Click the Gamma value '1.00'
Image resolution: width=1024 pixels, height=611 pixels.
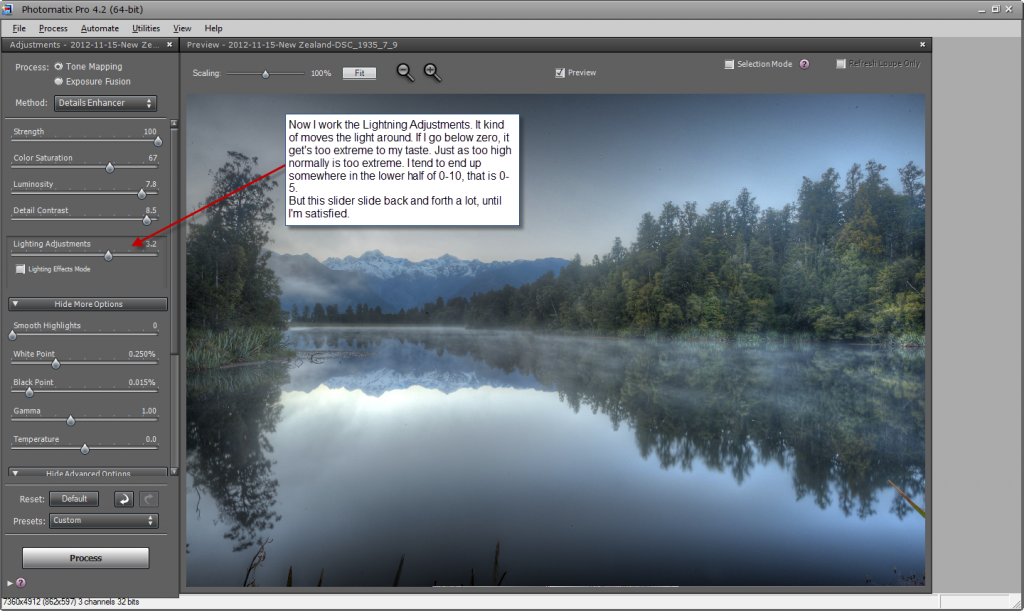[149, 411]
